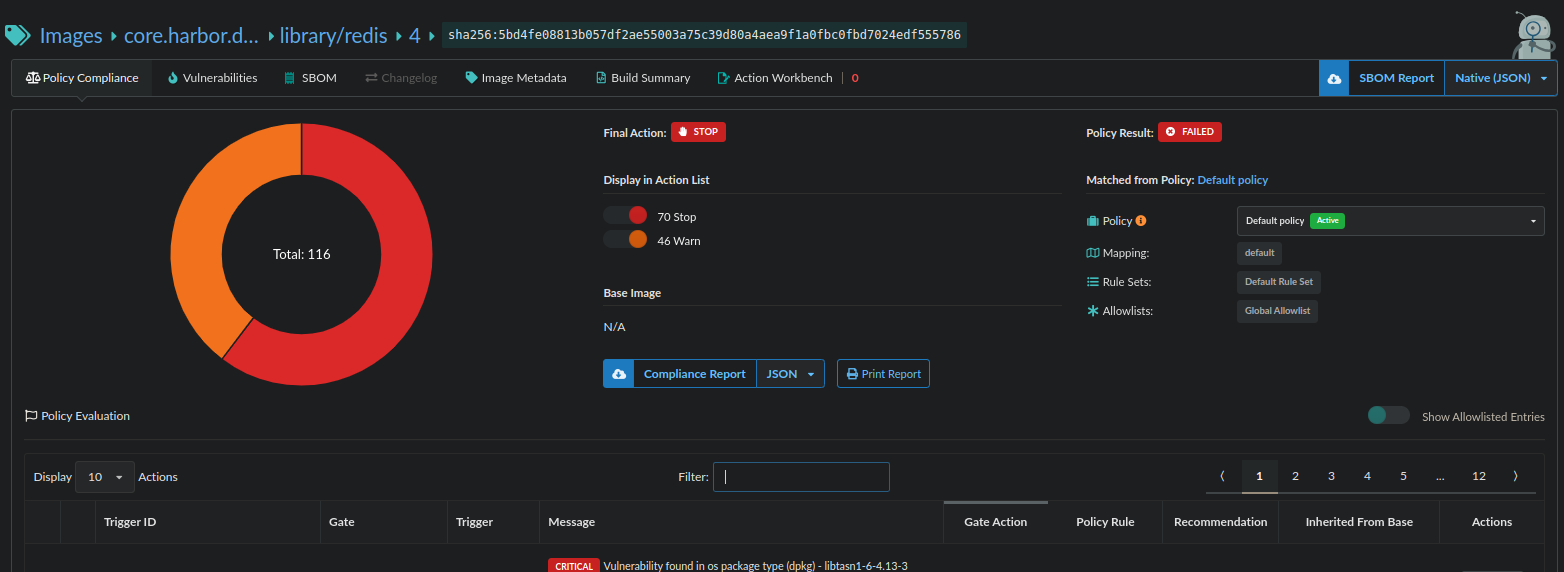Enable Show Allowlisted Entries switch
This screenshot has width=1564, height=572.
click(1388, 416)
